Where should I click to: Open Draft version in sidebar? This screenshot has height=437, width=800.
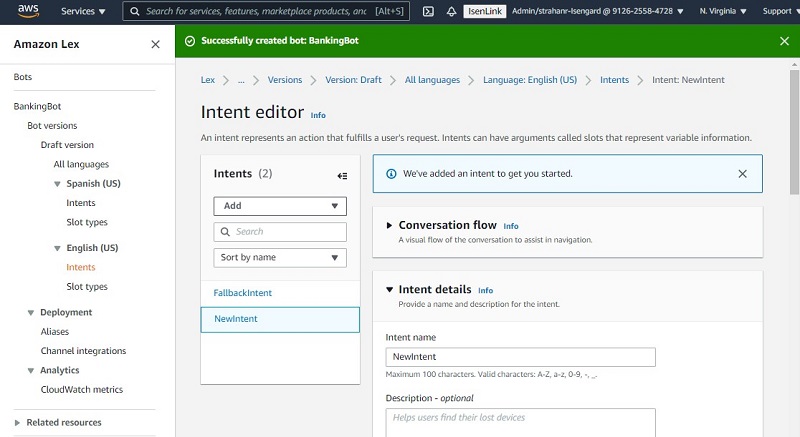[x=67, y=145]
